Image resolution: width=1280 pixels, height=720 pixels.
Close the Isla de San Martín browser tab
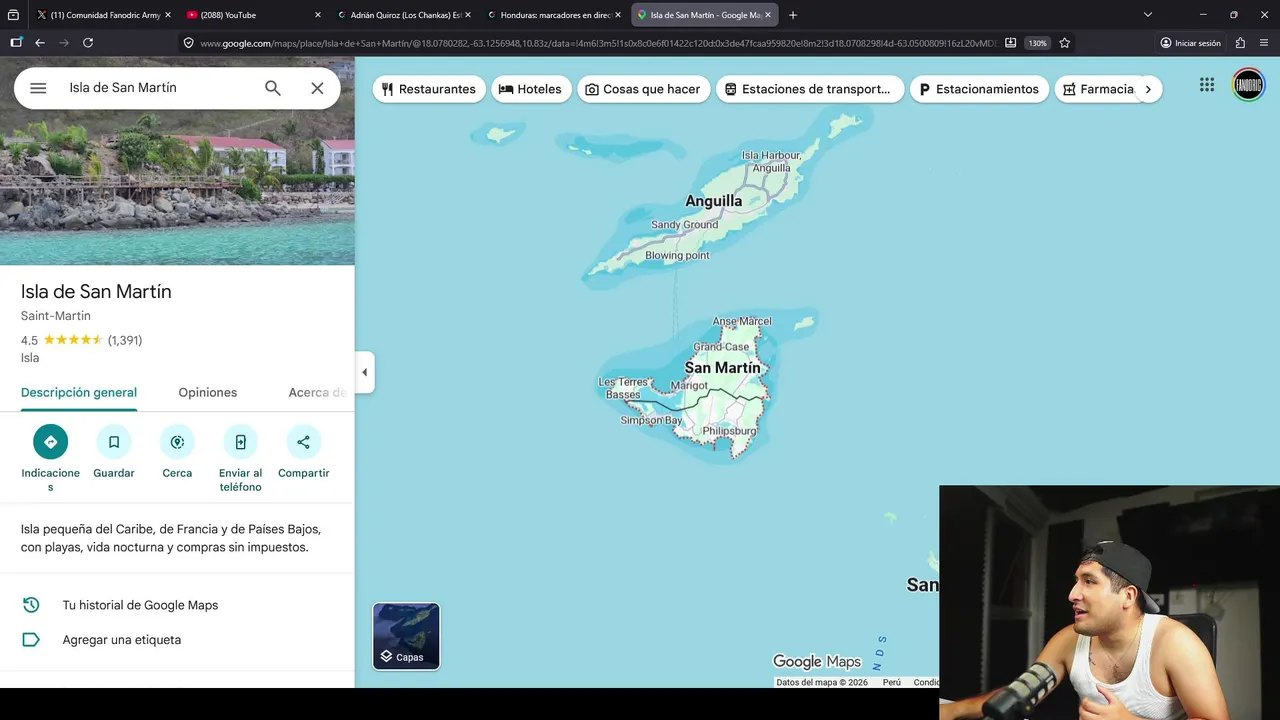[768, 15]
